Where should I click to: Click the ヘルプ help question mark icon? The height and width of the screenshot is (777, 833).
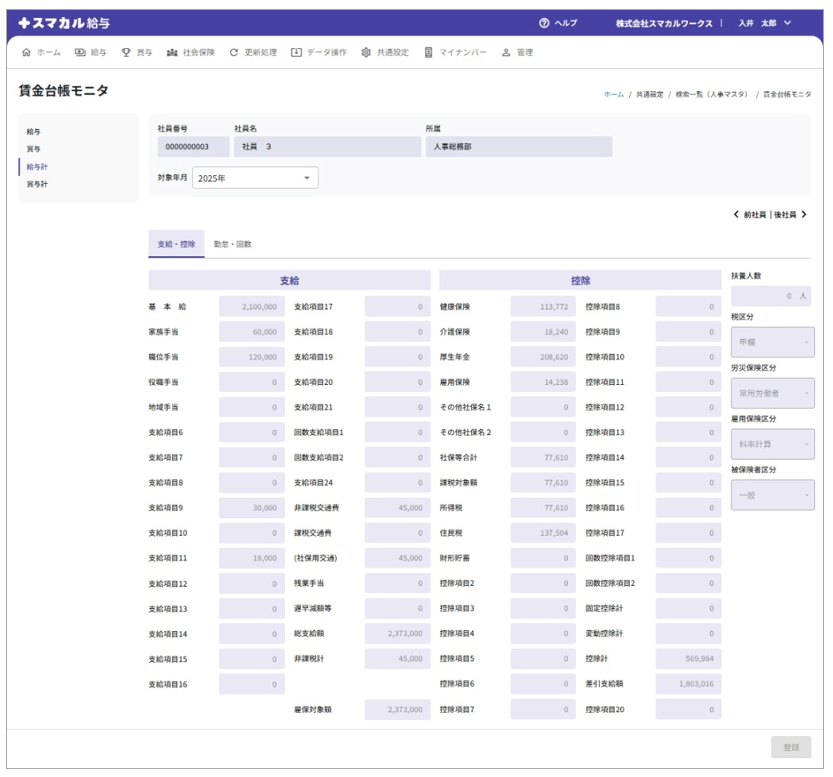coord(544,23)
